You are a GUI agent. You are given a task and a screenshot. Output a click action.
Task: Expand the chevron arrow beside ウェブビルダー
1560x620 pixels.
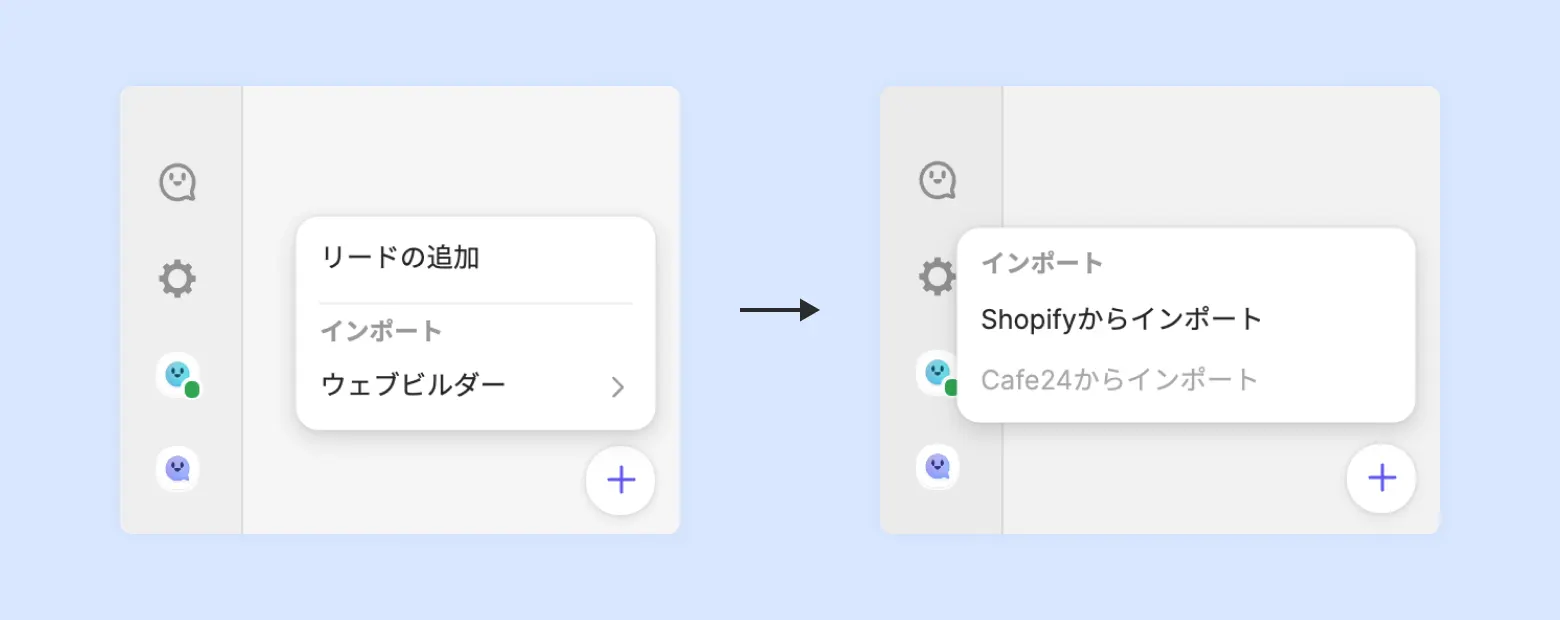(x=618, y=387)
